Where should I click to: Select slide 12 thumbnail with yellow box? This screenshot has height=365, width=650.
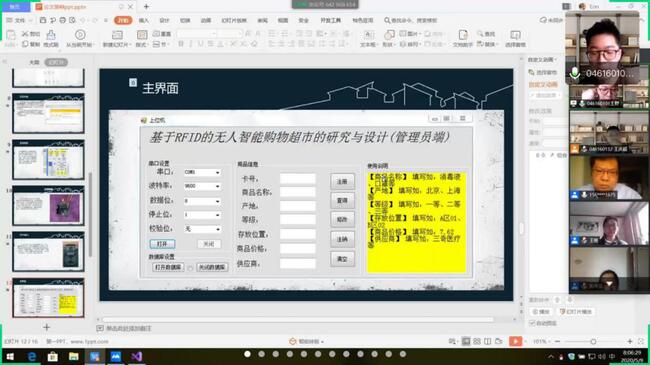(x=49, y=298)
